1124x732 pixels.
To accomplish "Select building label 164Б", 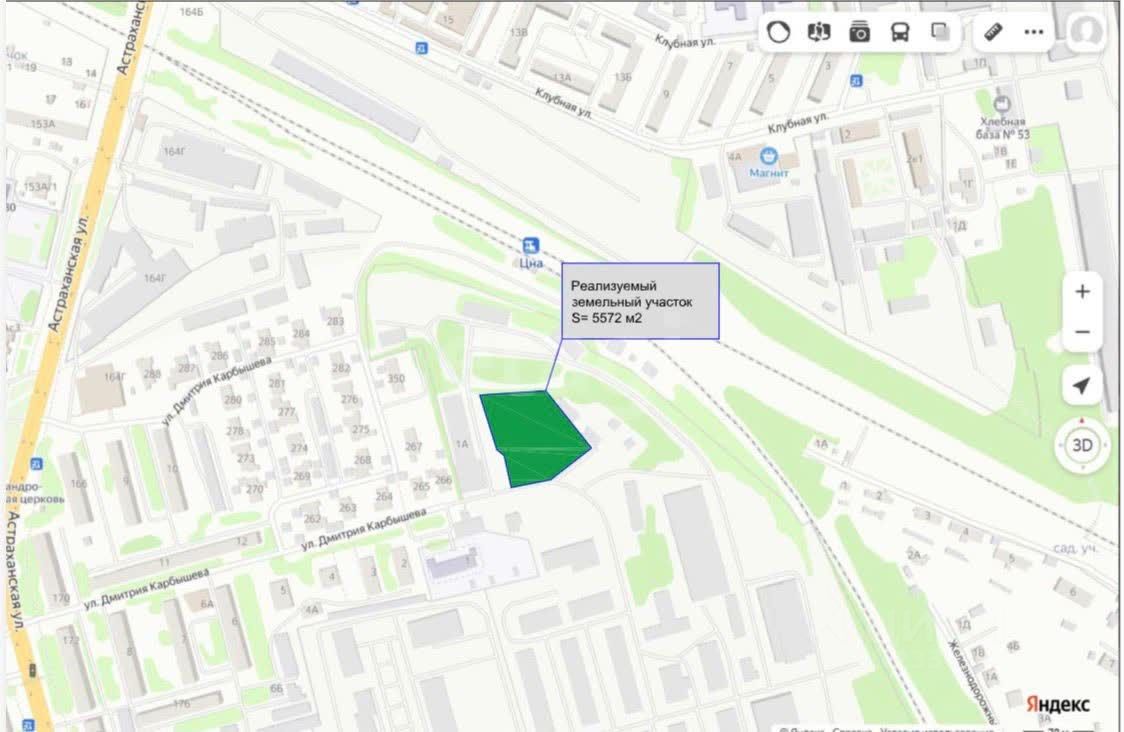I will click(x=191, y=12).
